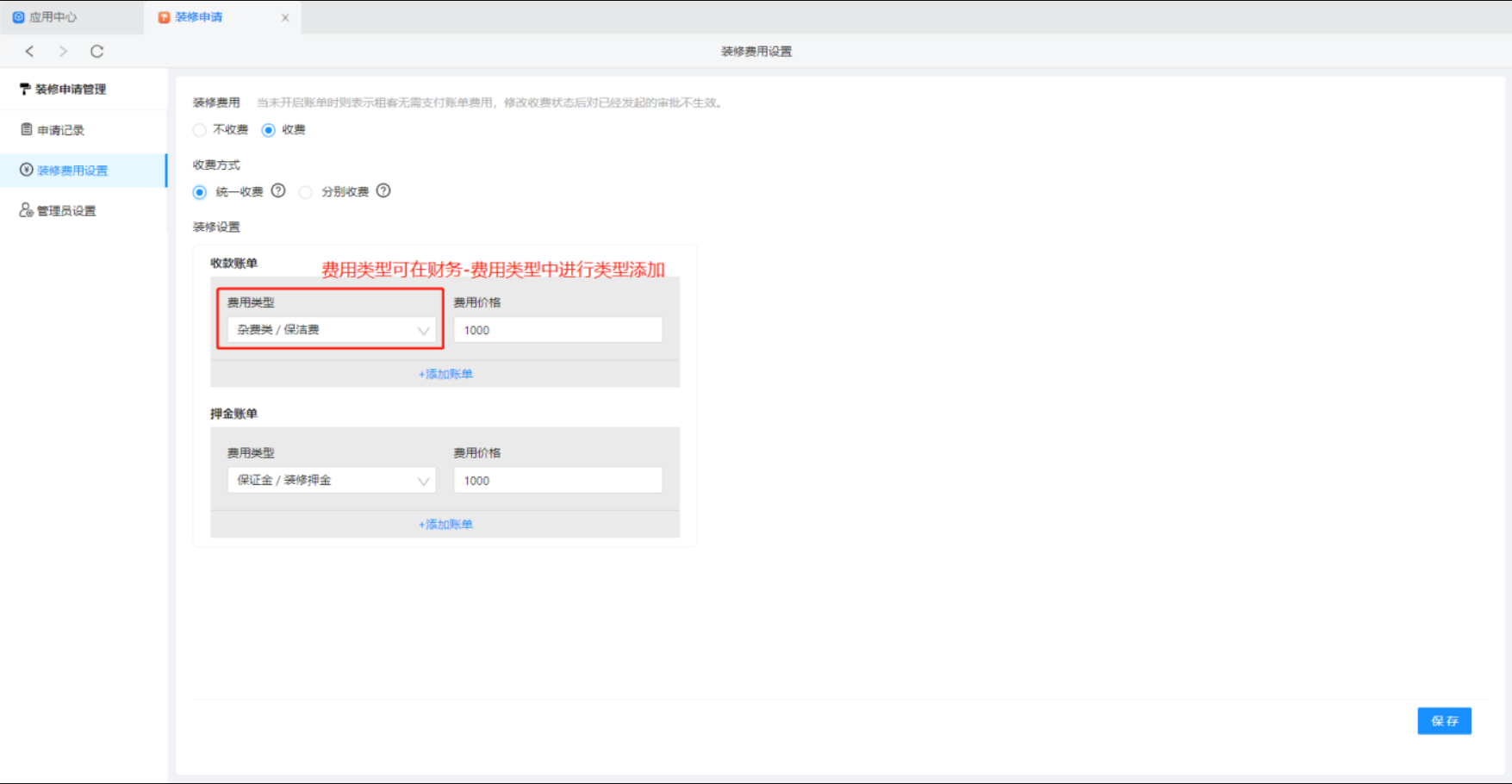This screenshot has height=784, width=1512.
Task: Click help icon next to 分别收费
Action: 383,191
